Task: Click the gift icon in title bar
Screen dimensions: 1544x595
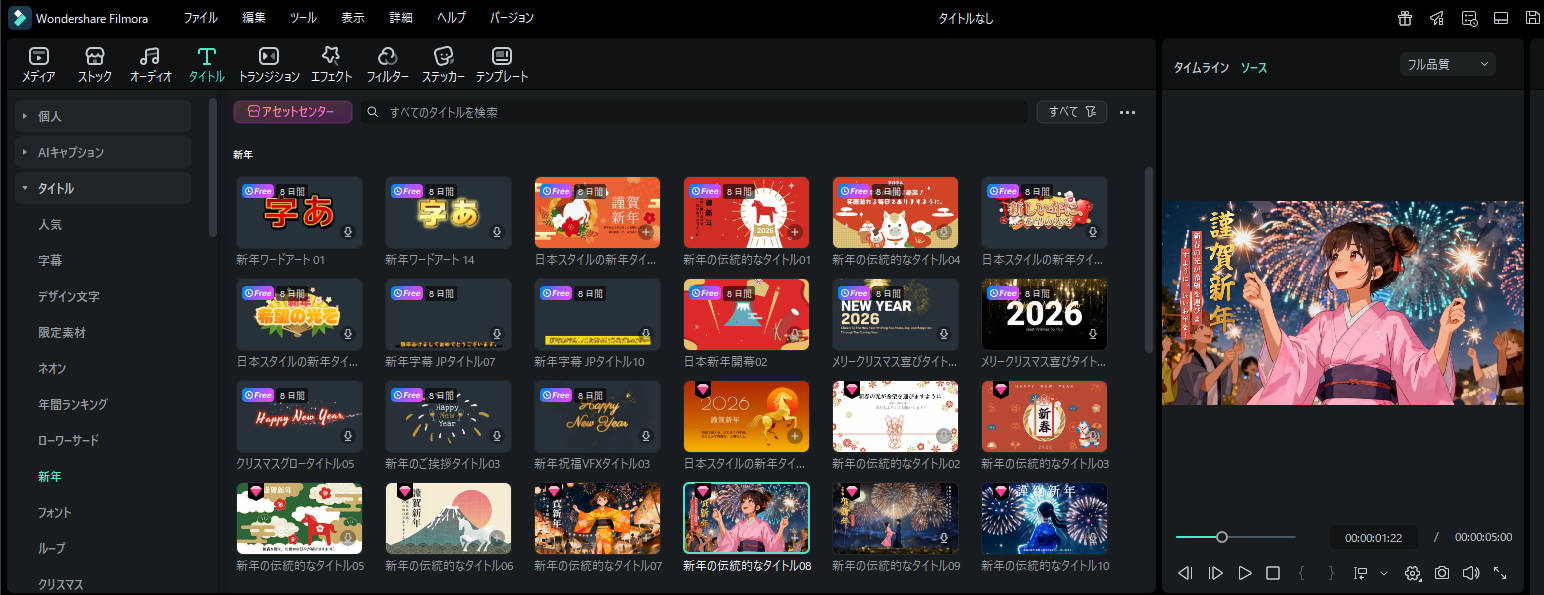Action: 1405,18
